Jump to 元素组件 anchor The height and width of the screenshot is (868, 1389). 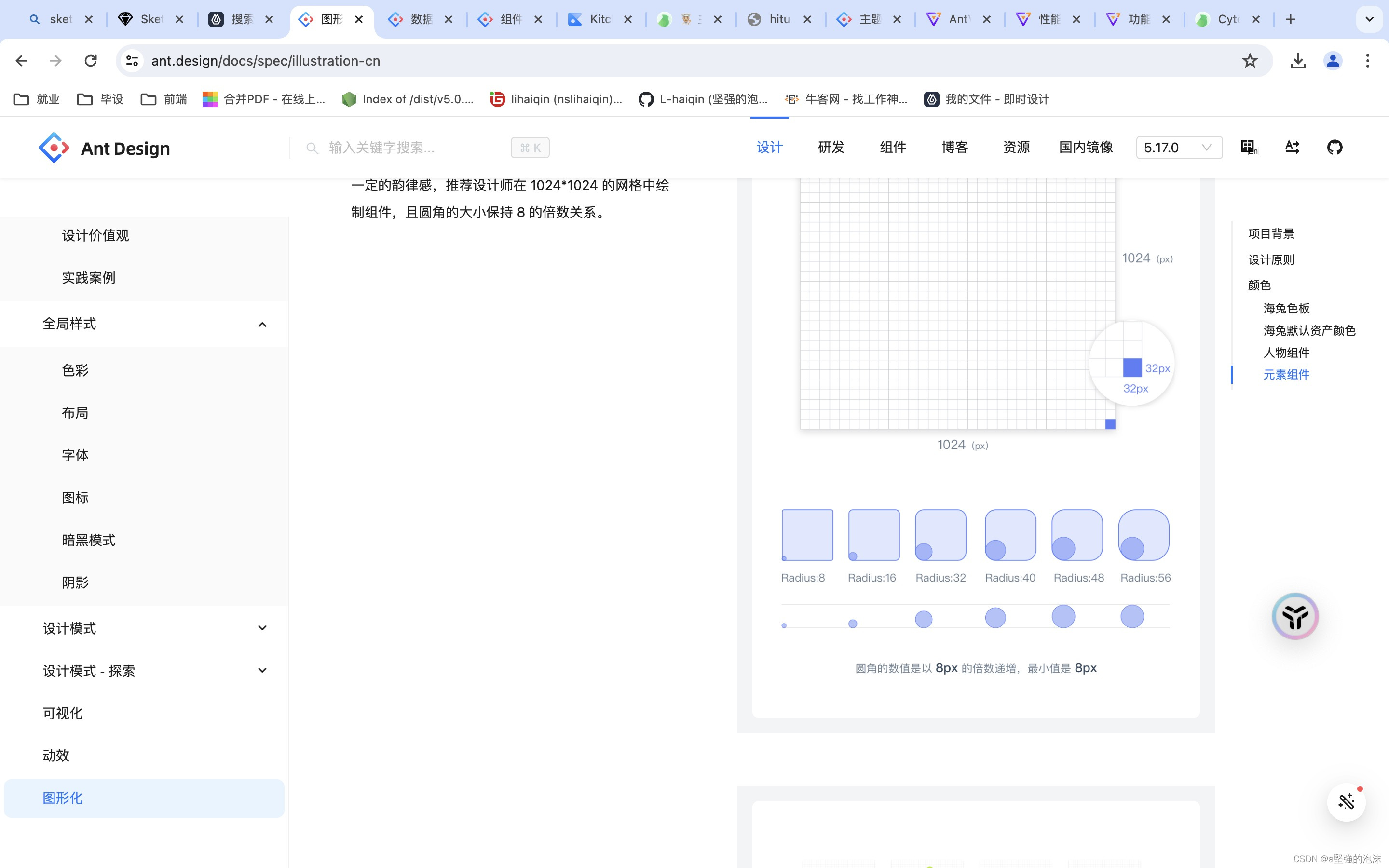1286,375
